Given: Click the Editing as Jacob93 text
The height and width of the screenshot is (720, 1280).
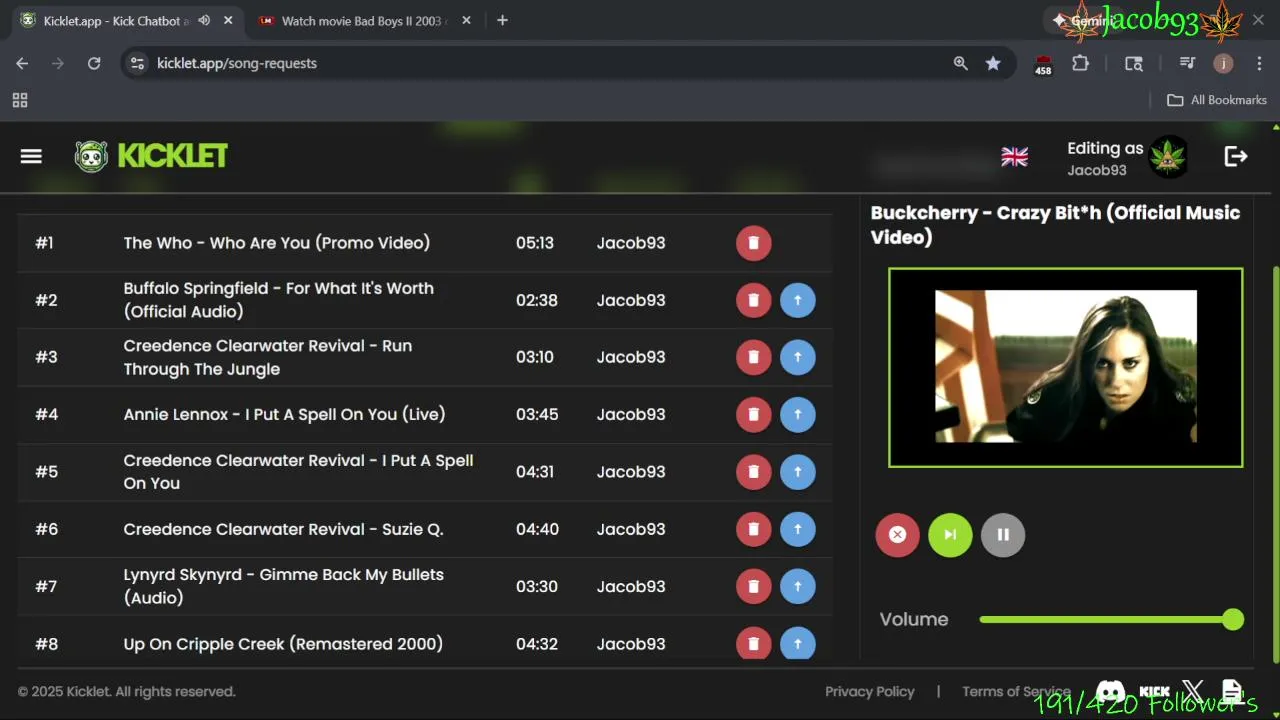Looking at the screenshot, I should (x=1105, y=158).
